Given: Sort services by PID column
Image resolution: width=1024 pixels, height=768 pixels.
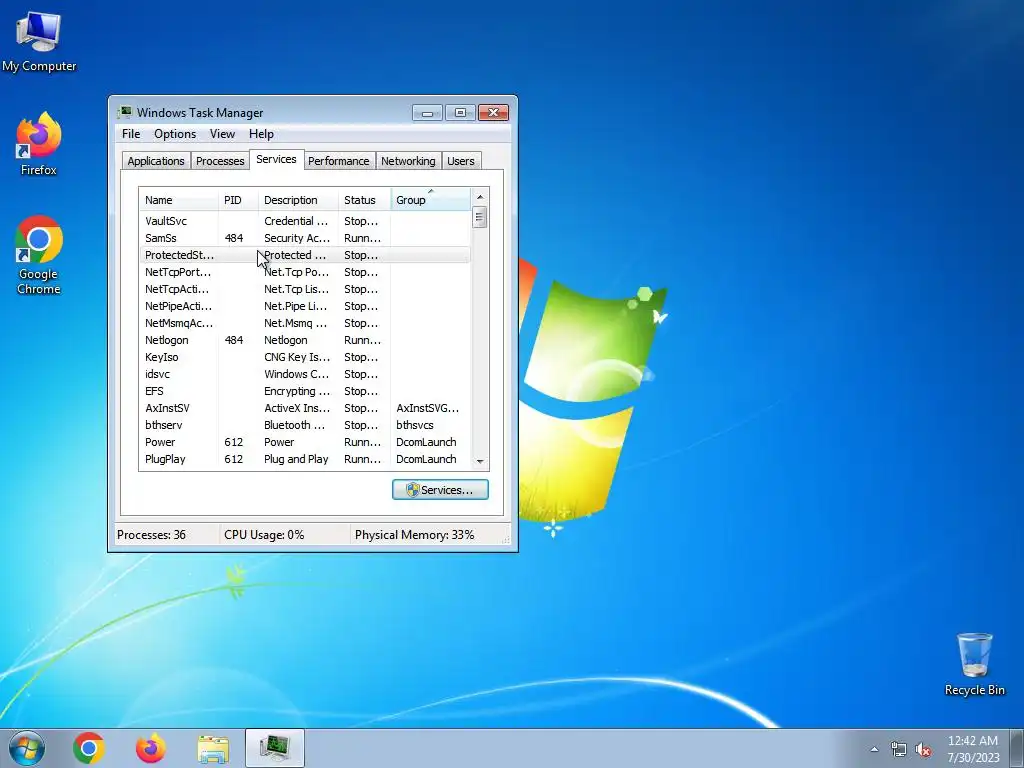Looking at the screenshot, I should point(238,200).
